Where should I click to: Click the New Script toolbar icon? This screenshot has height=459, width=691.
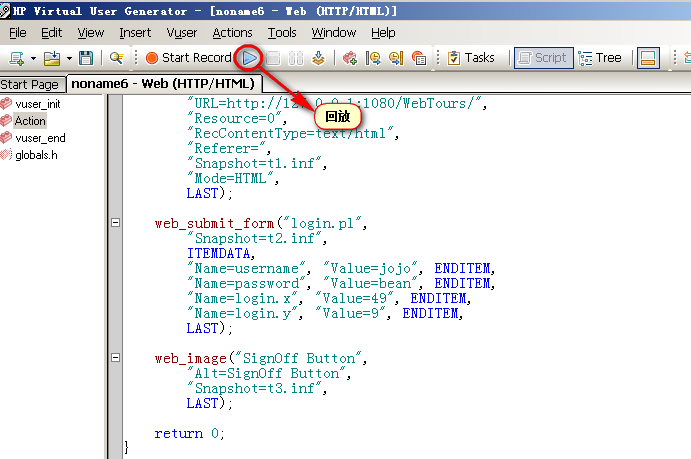(x=17, y=58)
